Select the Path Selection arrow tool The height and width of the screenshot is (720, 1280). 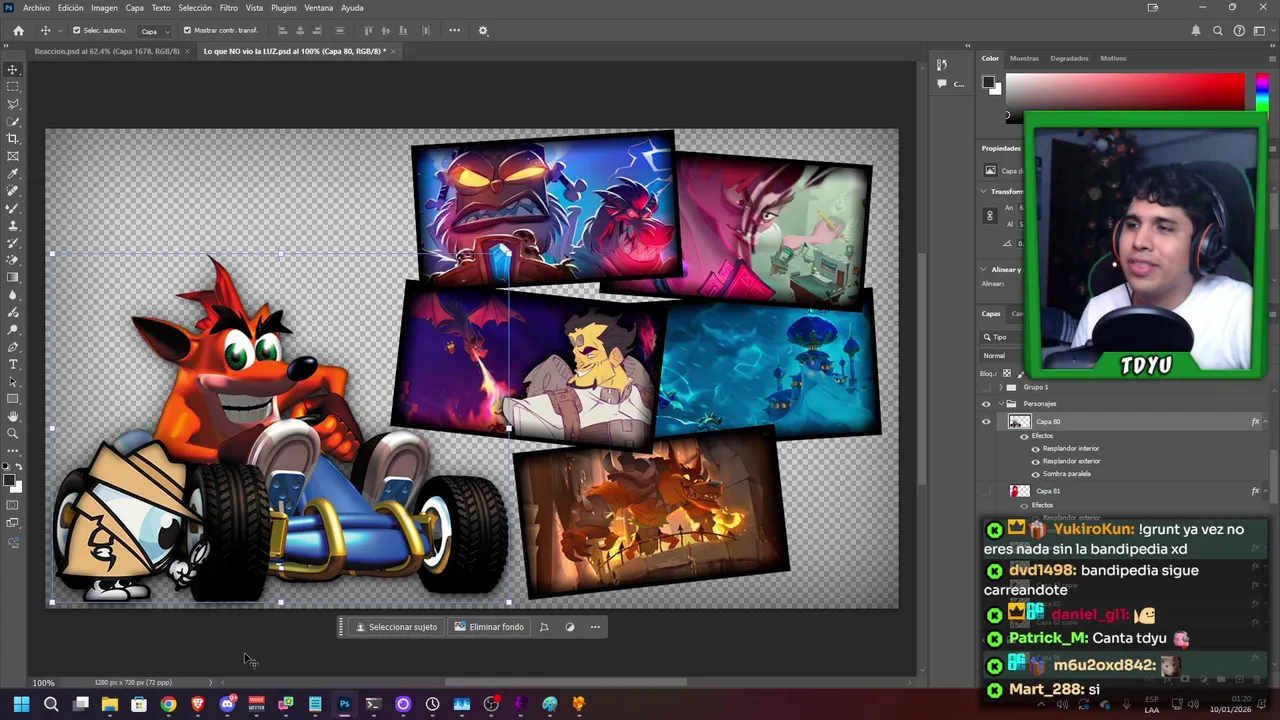[13, 382]
